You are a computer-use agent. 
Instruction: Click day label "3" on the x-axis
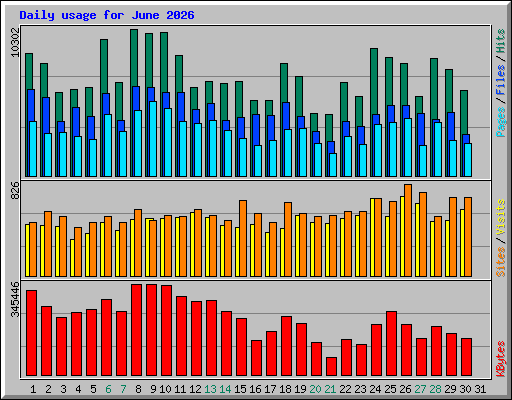63,389
